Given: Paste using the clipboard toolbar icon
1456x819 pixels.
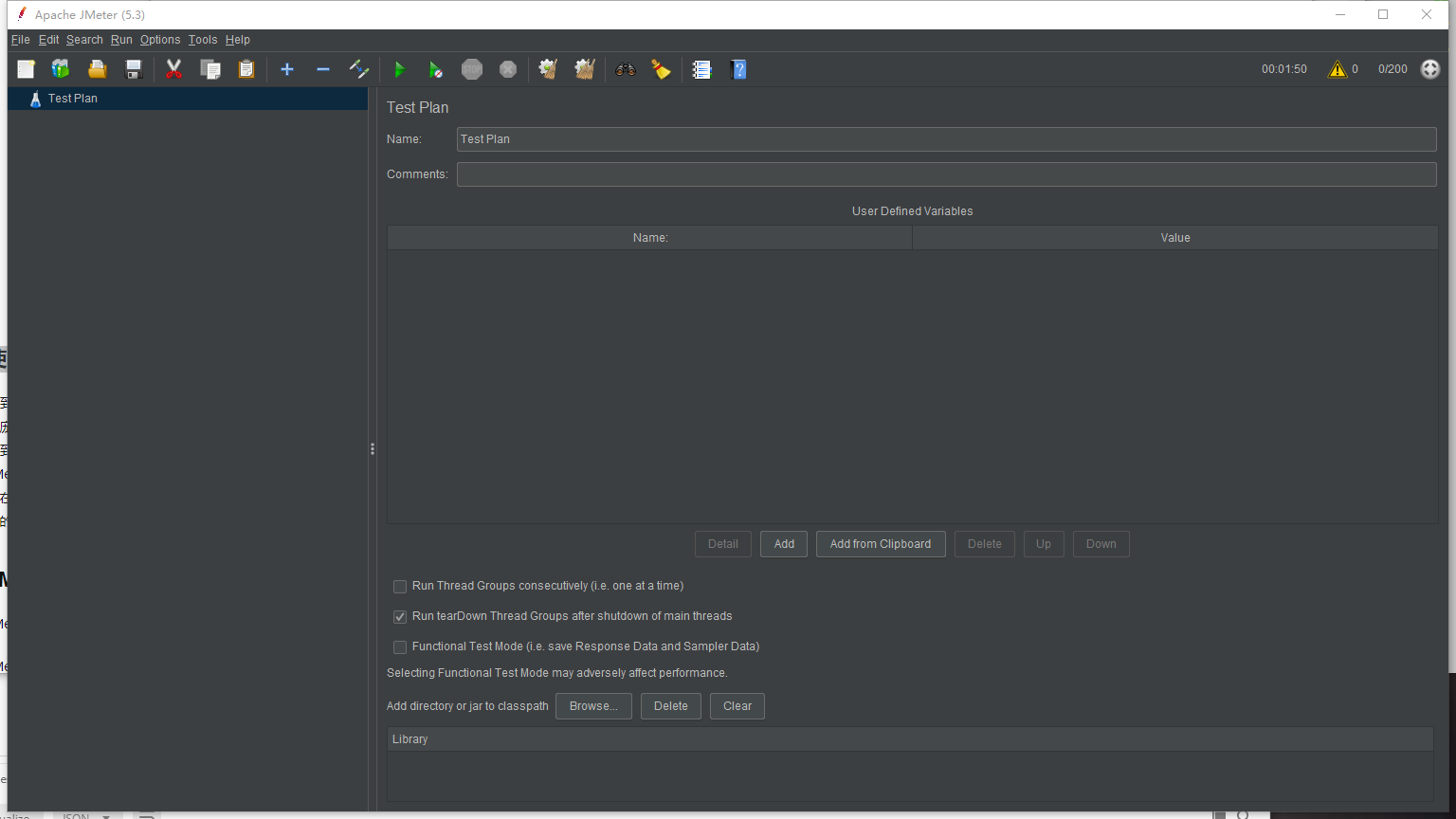Looking at the screenshot, I should coord(246,69).
